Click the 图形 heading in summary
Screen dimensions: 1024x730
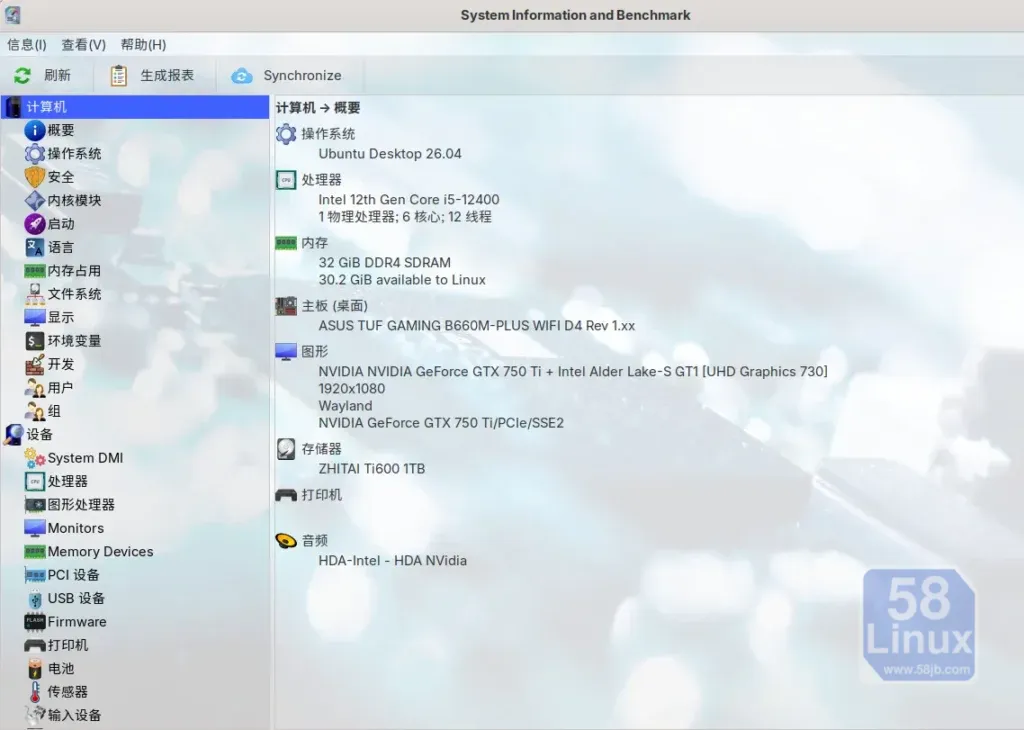pyautogui.click(x=315, y=351)
